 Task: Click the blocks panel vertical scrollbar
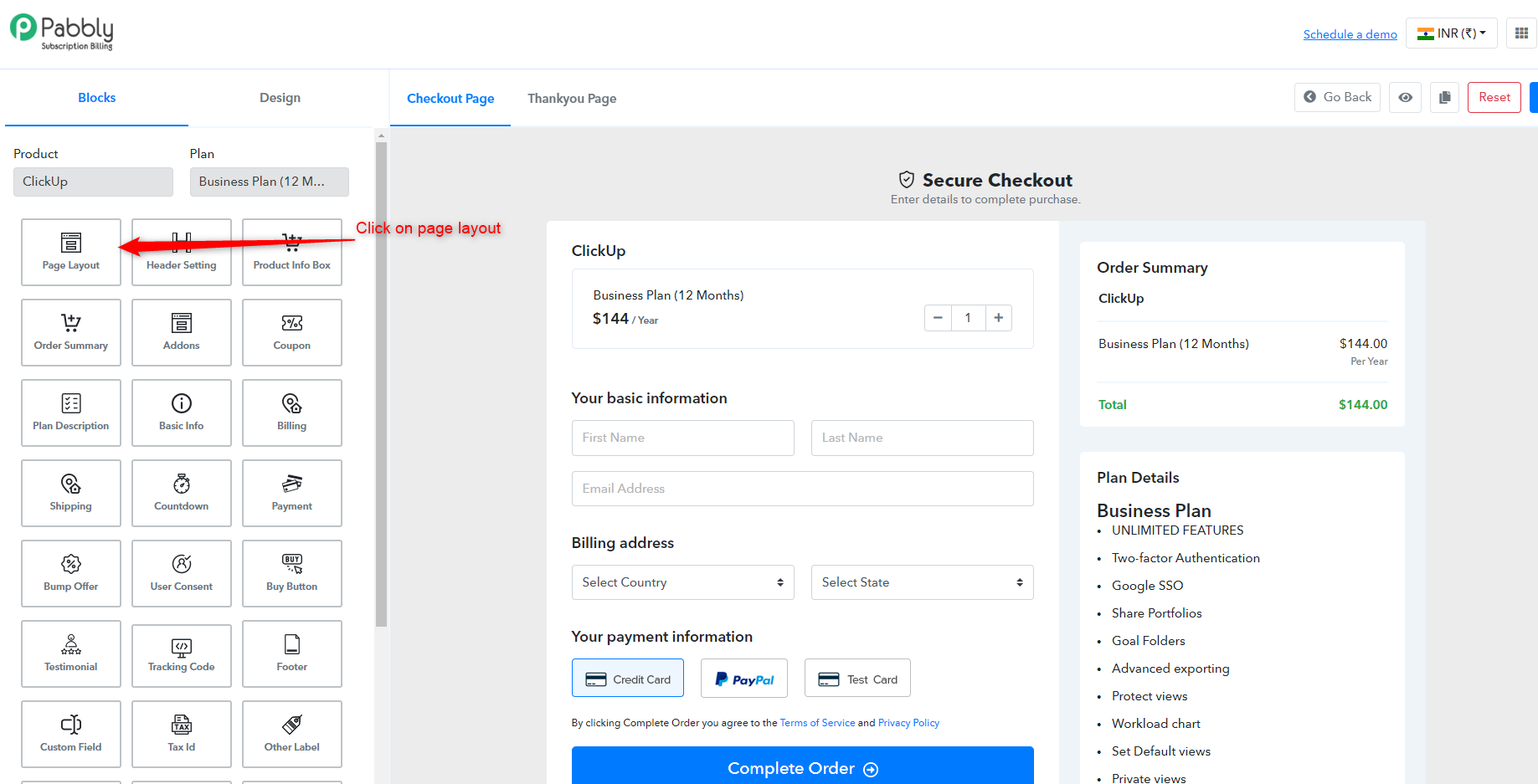tap(382, 385)
